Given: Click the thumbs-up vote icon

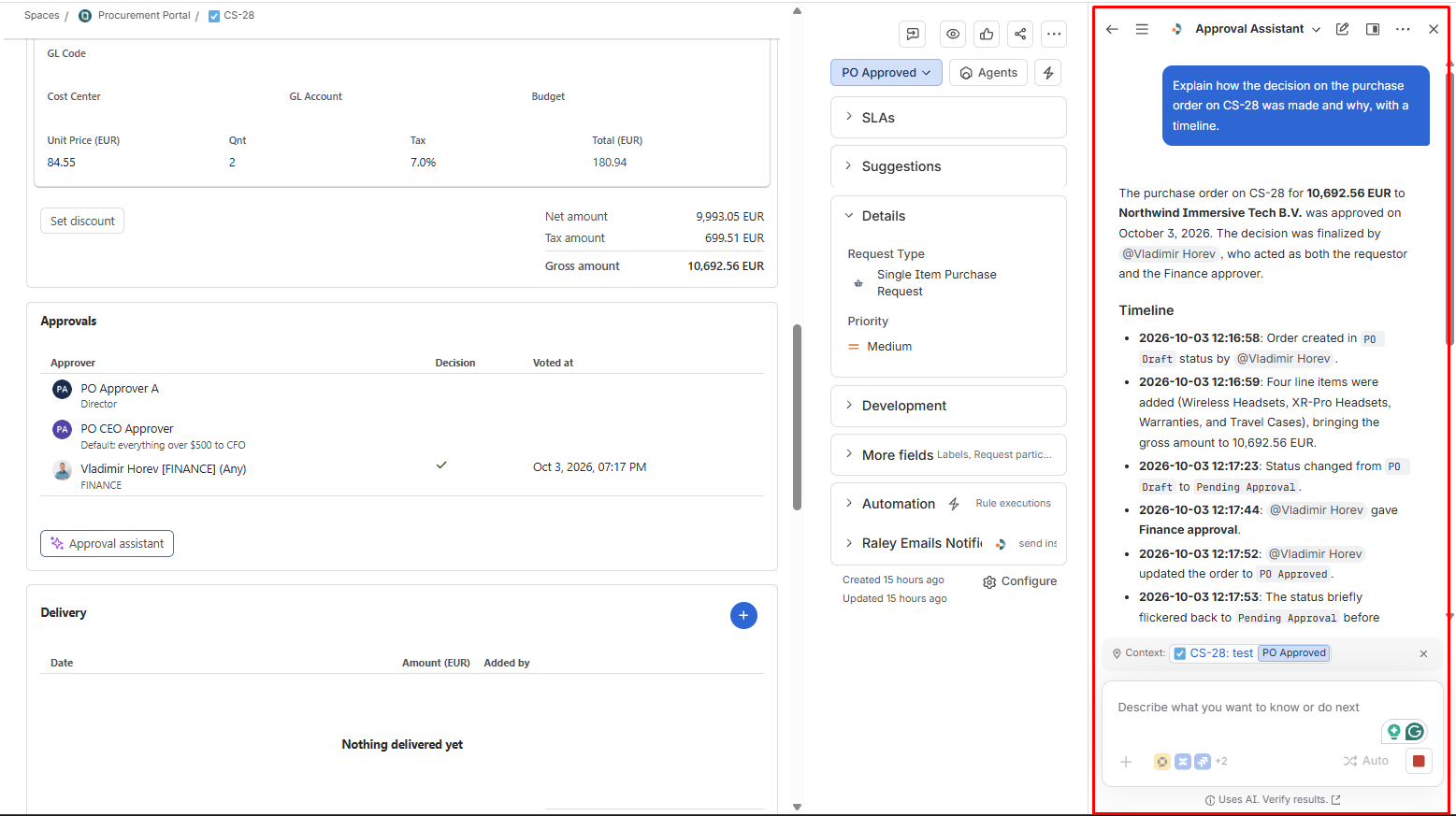Looking at the screenshot, I should (x=987, y=34).
